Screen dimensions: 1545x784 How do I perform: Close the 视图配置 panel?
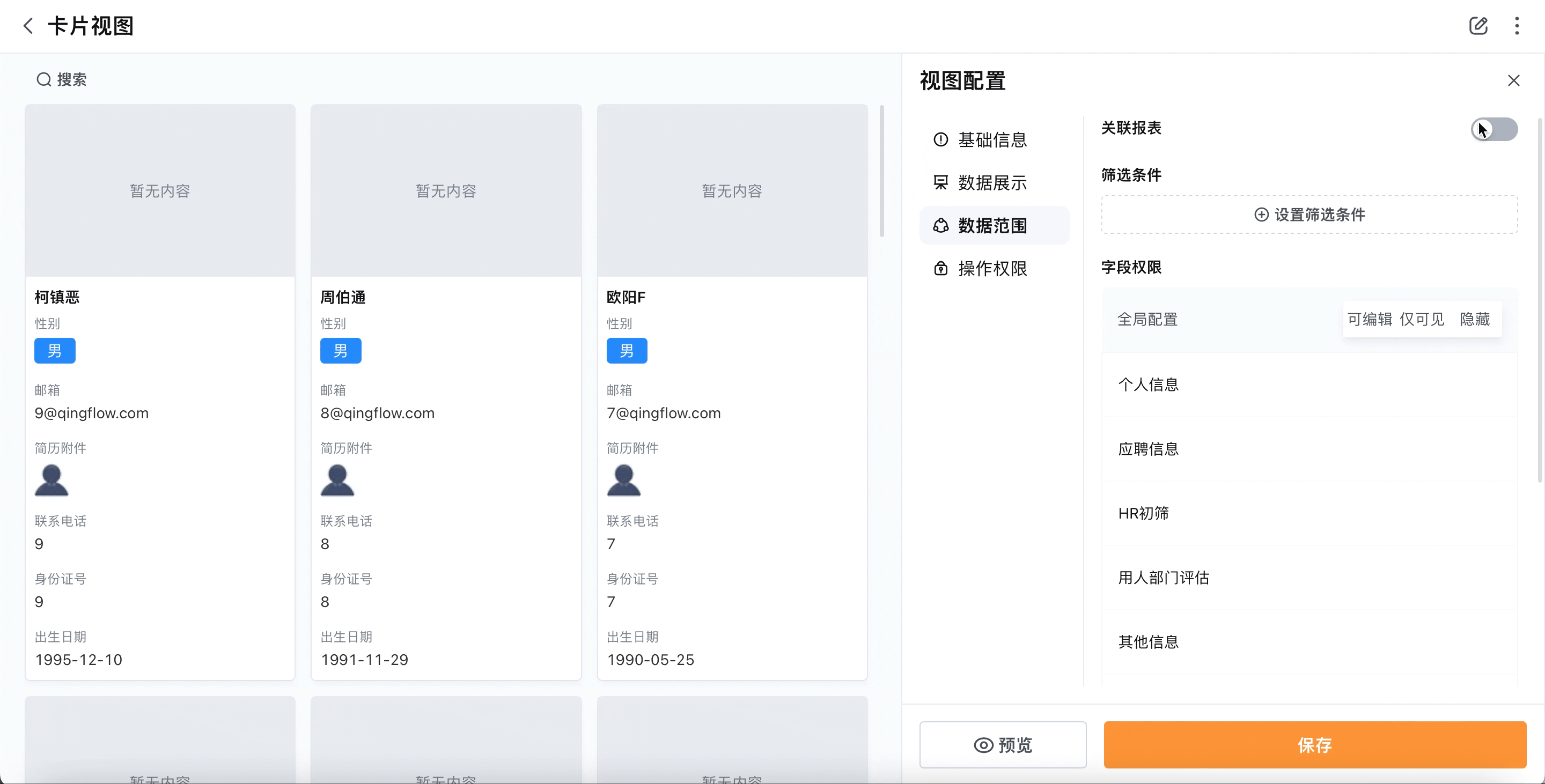pyautogui.click(x=1513, y=80)
